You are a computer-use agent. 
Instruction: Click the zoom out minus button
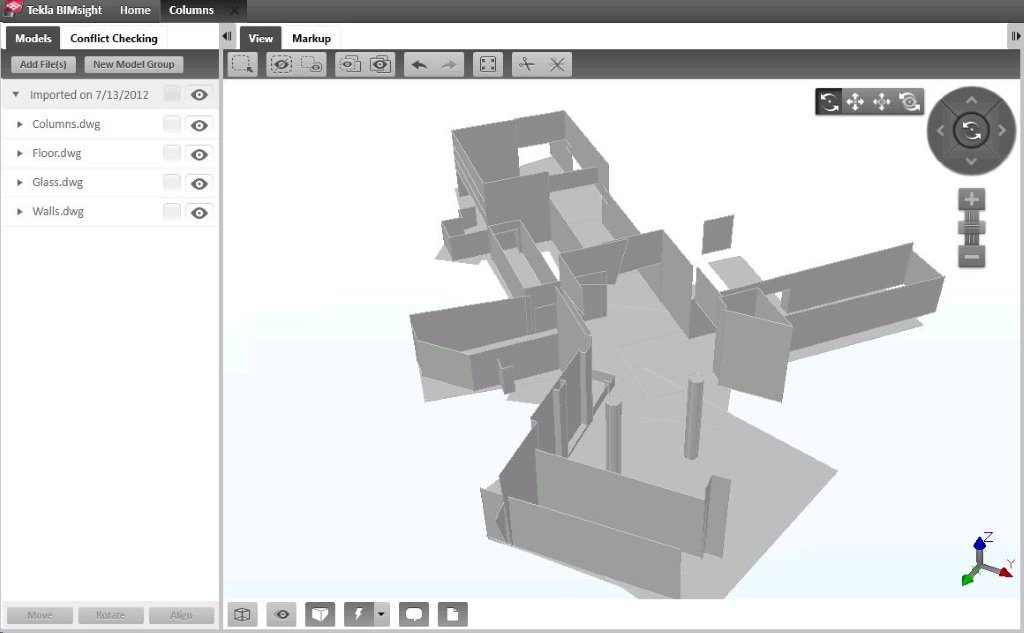(x=971, y=256)
